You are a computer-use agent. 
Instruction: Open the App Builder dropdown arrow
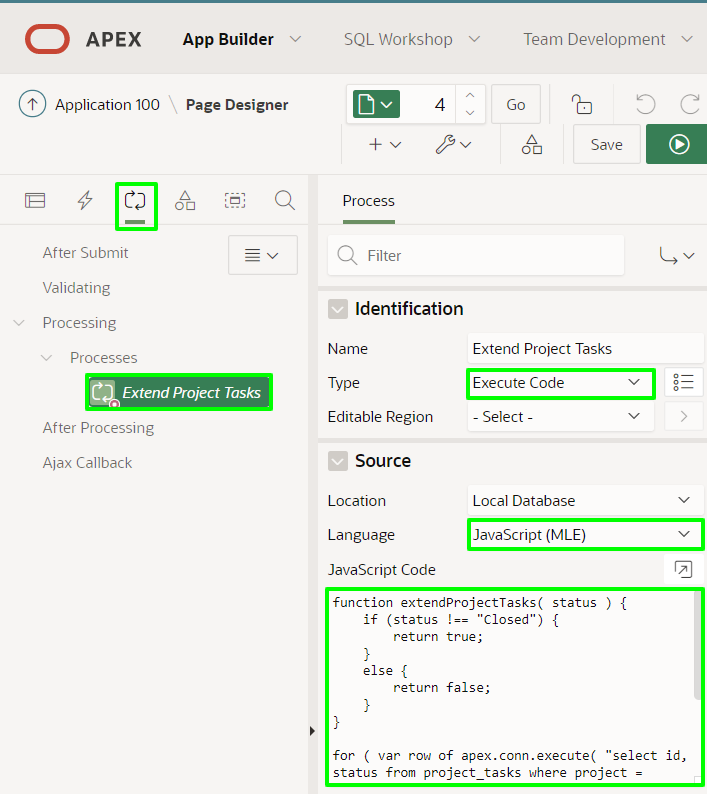pos(296,39)
